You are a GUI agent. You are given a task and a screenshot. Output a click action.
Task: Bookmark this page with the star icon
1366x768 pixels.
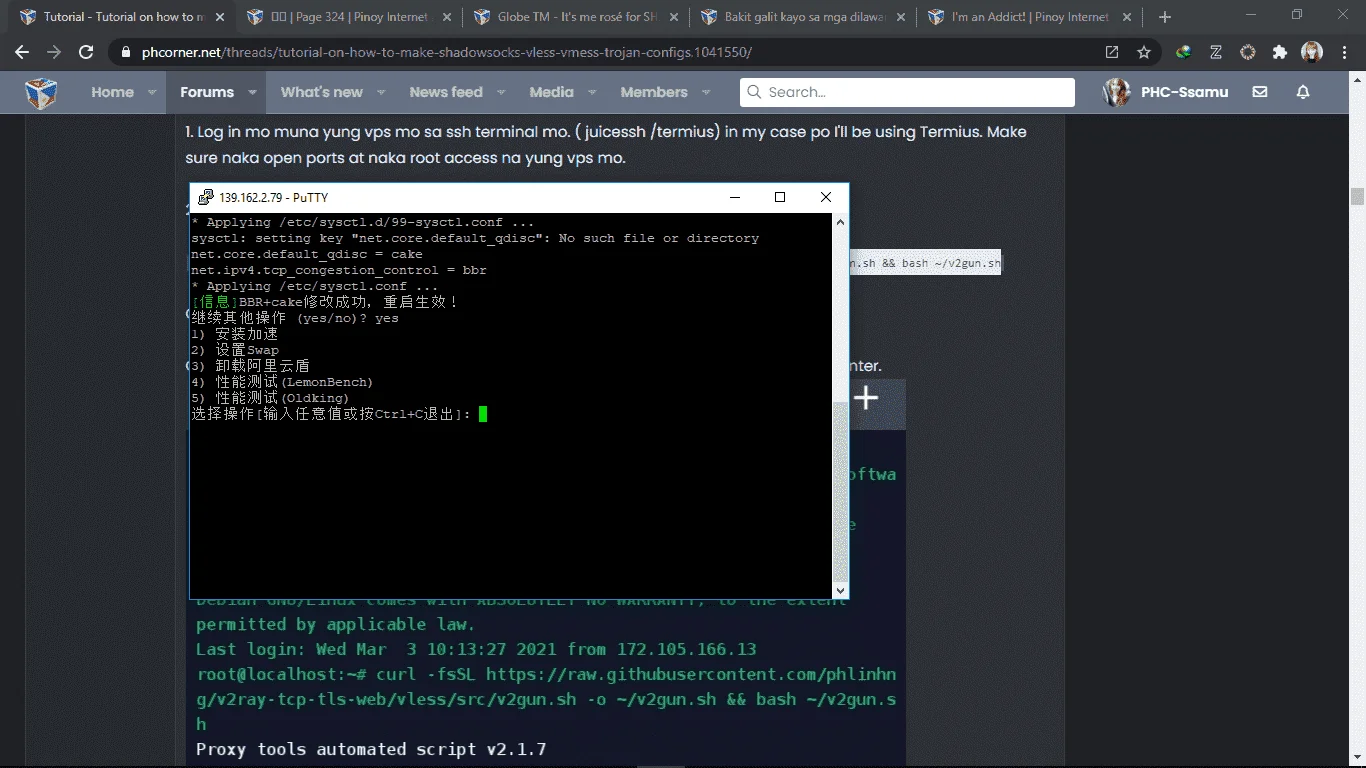coord(1143,52)
